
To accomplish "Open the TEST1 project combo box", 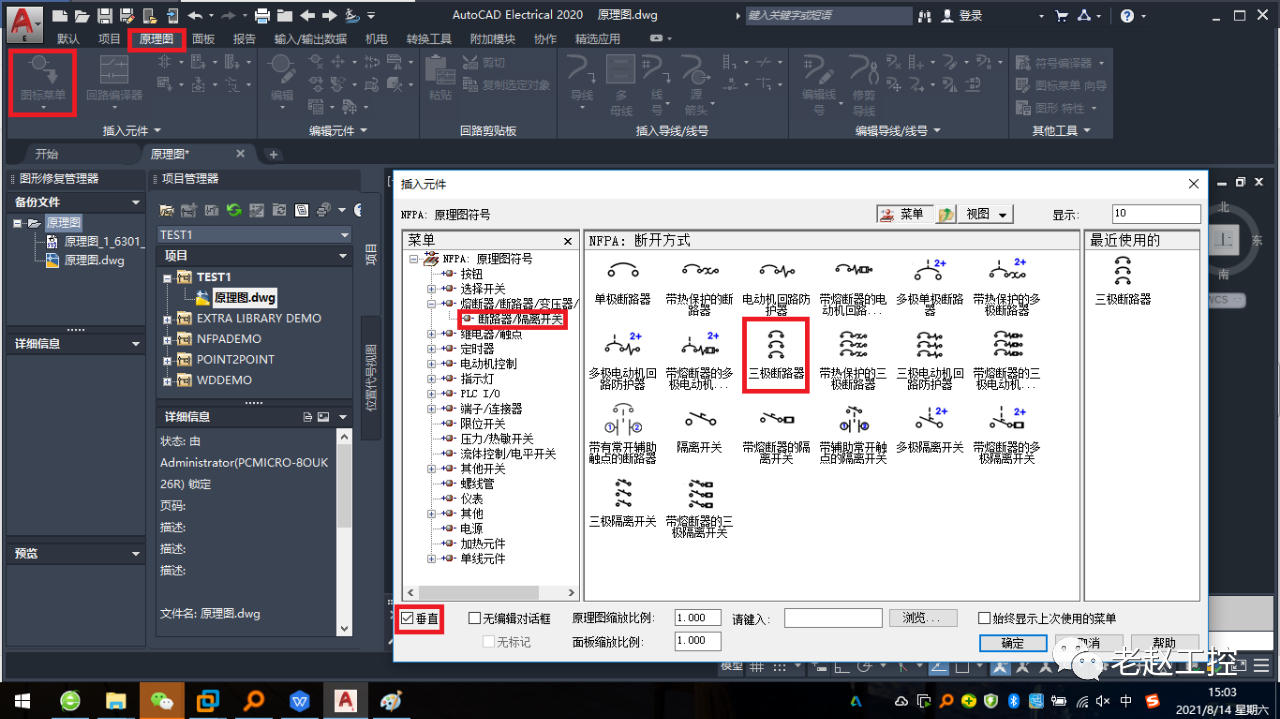I will (255, 234).
